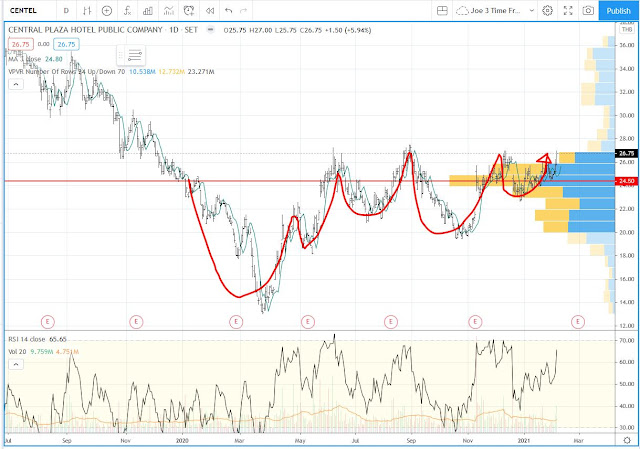Click the 10.538M VPVR up volume value
The height and width of the screenshot is (449, 640).
pos(142,72)
